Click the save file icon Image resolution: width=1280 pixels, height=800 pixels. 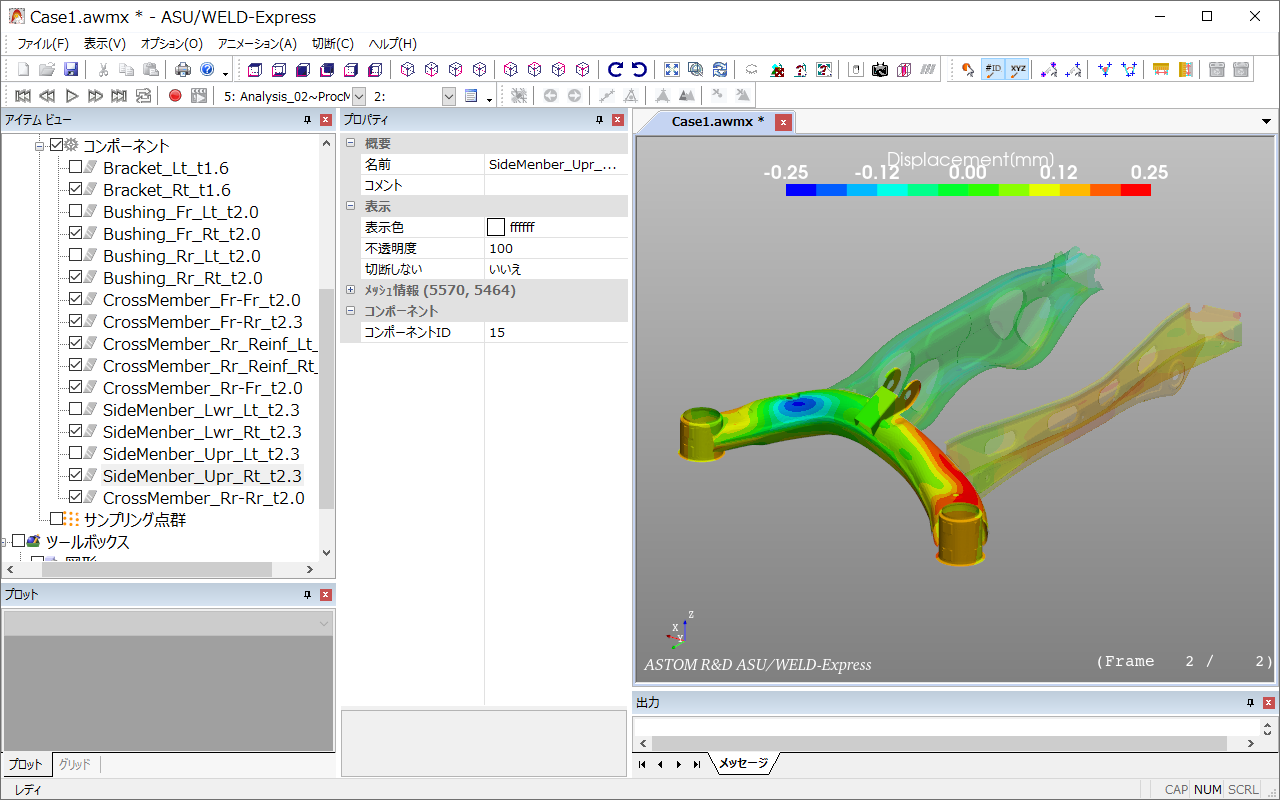point(71,70)
